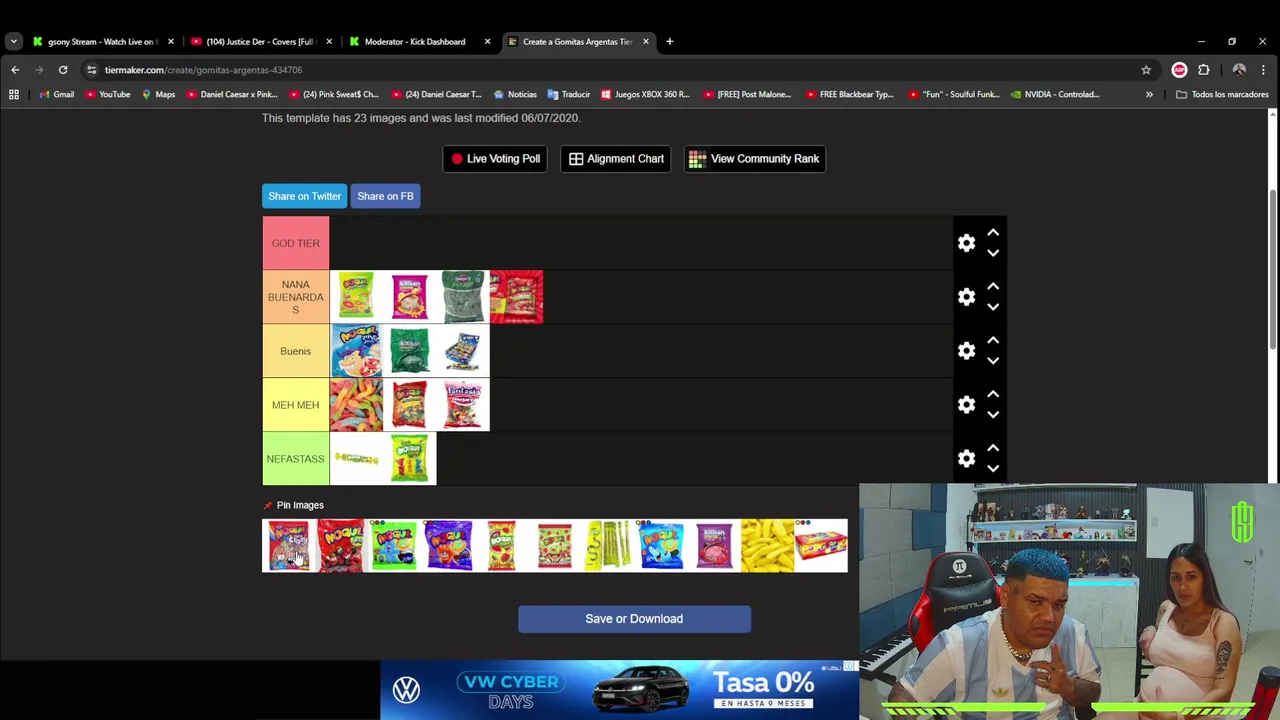Screen dimensions: 1280x720
Task: Open the Alignment Chart
Action: coord(616,159)
